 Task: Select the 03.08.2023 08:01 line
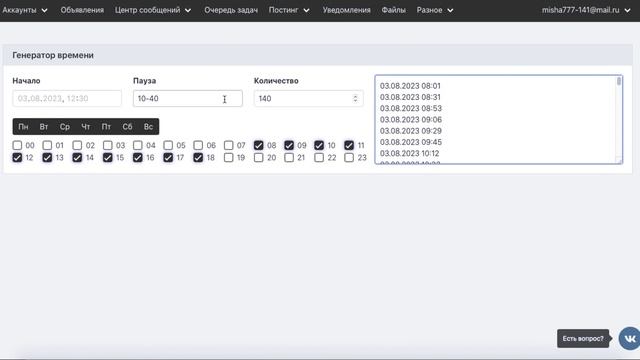point(410,86)
